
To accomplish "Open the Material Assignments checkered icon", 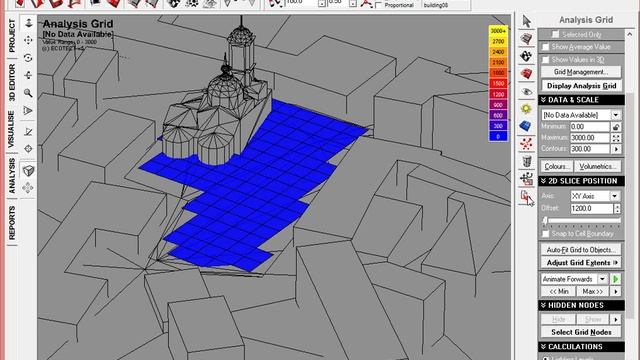I will pos(527,56).
